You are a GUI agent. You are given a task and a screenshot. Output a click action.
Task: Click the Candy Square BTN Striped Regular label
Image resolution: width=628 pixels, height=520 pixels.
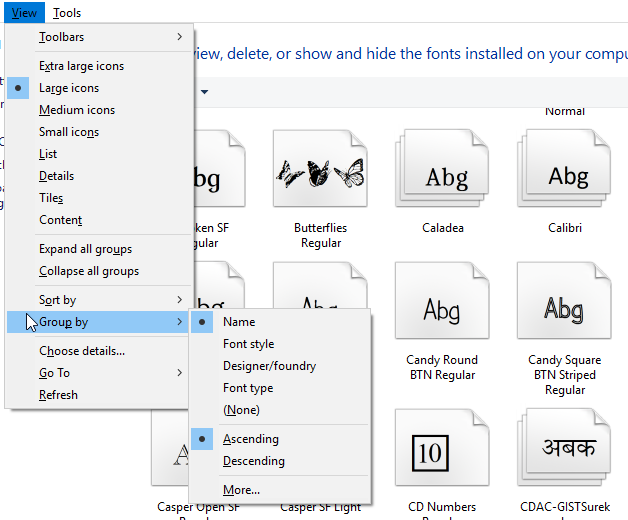(x=565, y=375)
